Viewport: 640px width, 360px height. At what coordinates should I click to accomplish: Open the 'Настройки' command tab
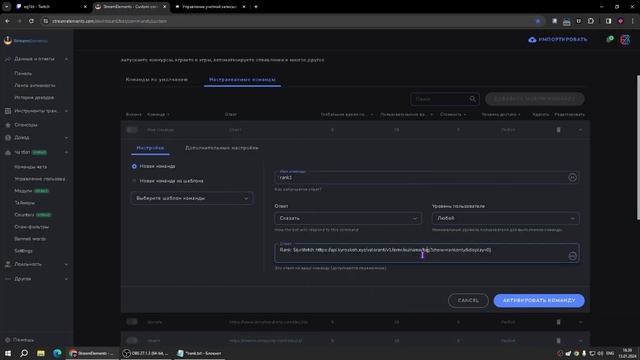point(150,148)
